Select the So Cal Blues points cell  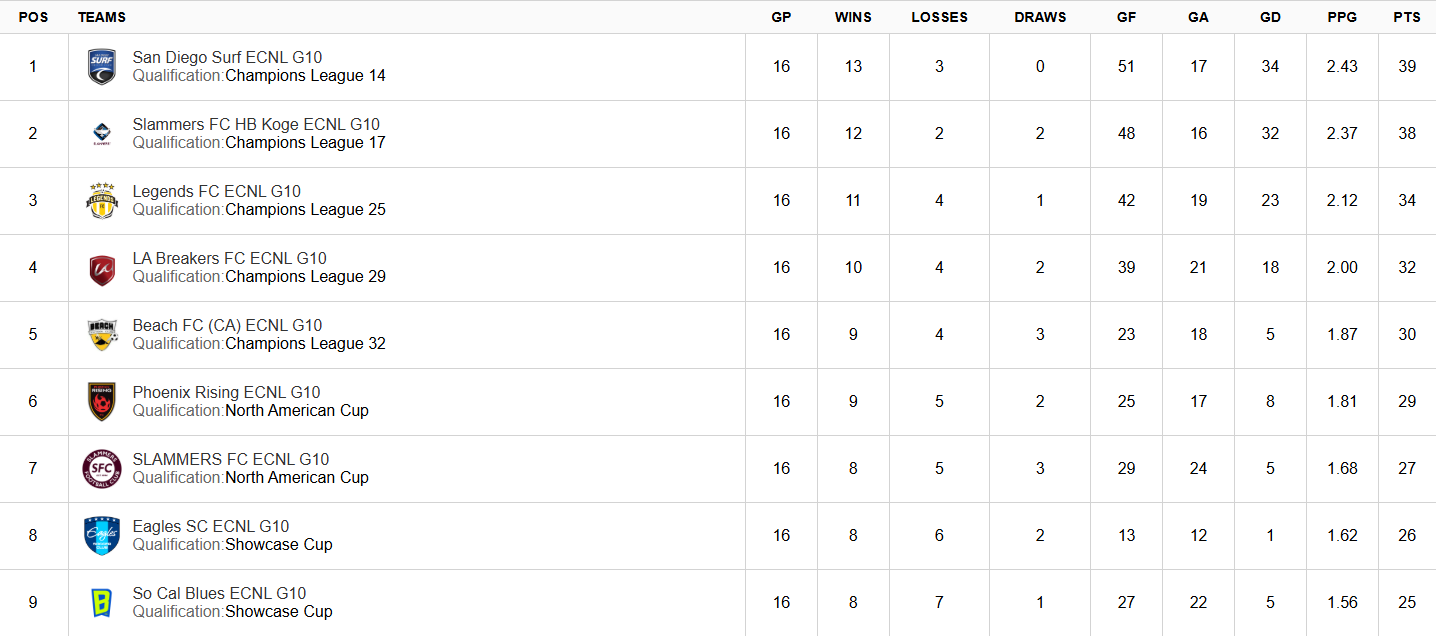[1407, 603]
